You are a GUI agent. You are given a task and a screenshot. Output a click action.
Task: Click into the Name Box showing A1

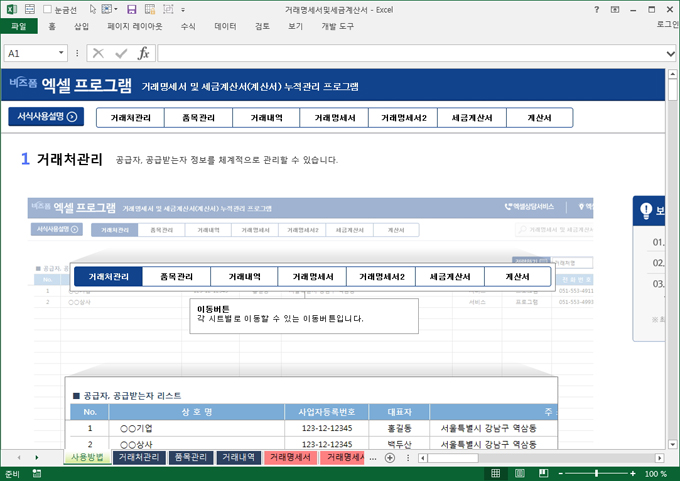(x=30, y=53)
